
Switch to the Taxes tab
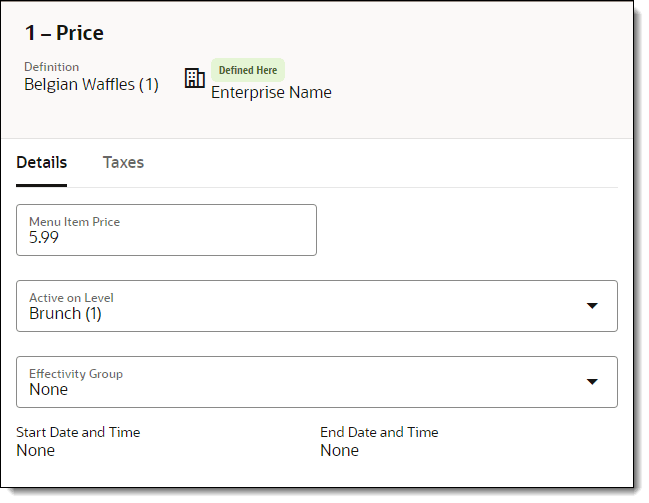click(x=123, y=163)
